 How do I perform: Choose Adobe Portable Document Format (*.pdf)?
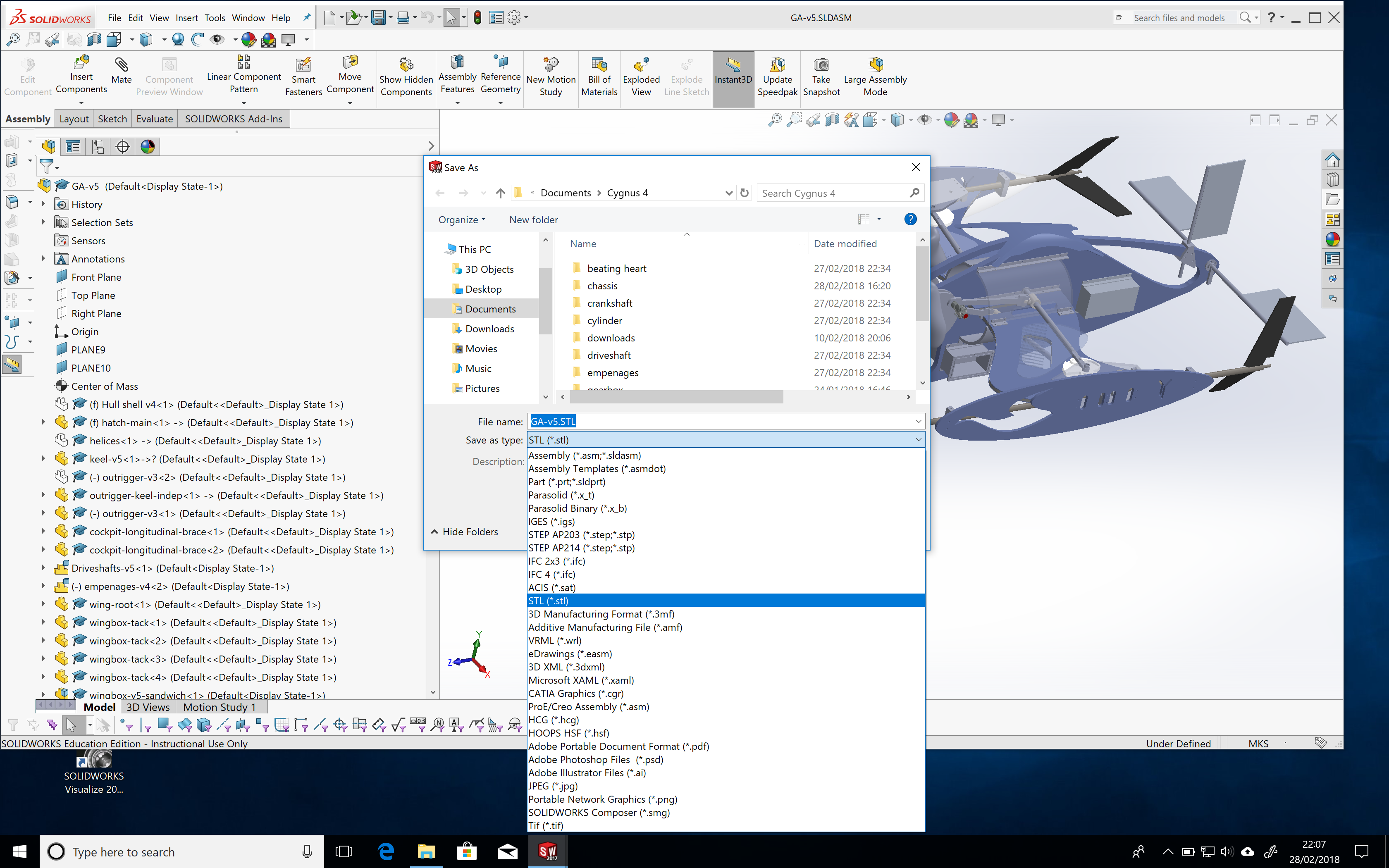[x=726, y=746]
